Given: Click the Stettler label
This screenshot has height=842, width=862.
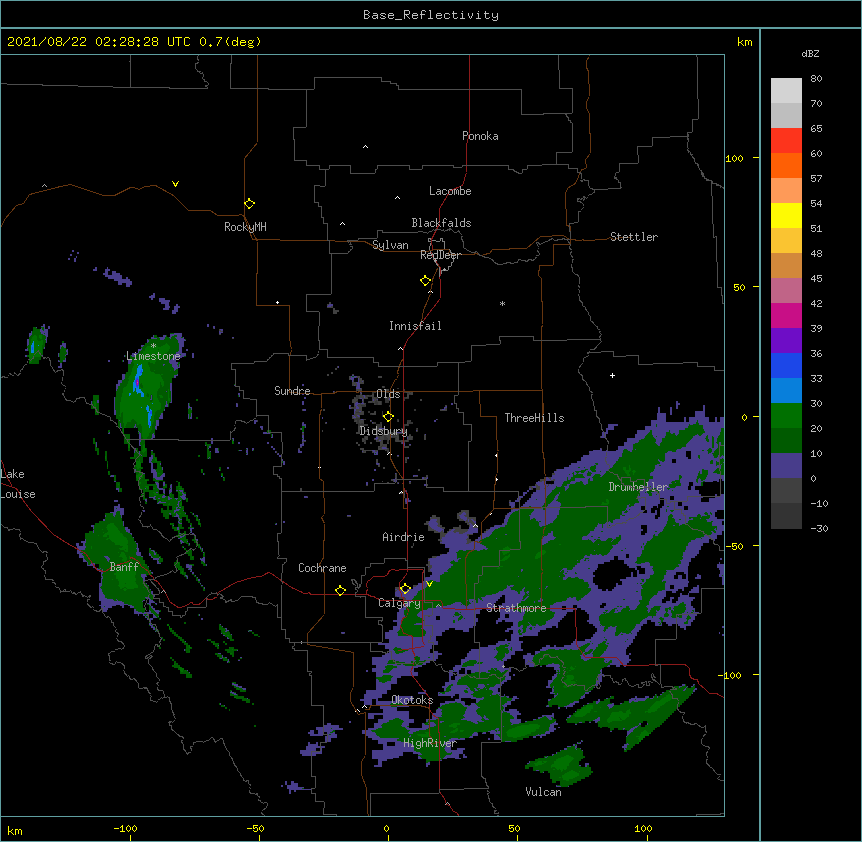Looking at the screenshot, I should (x=634, y=237).
